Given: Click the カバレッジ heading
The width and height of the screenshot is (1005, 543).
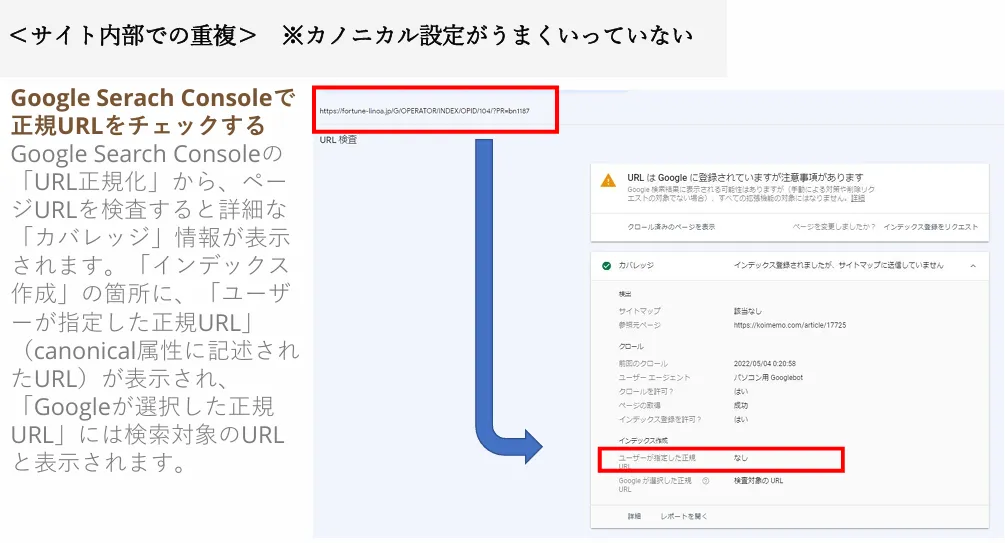Looking at the screenshot, I should [636, 265].
